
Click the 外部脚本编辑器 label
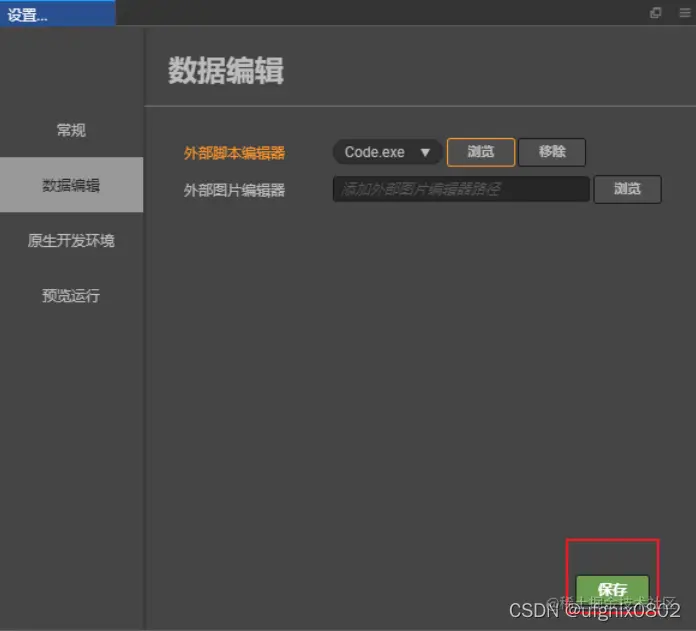[234, 153]
